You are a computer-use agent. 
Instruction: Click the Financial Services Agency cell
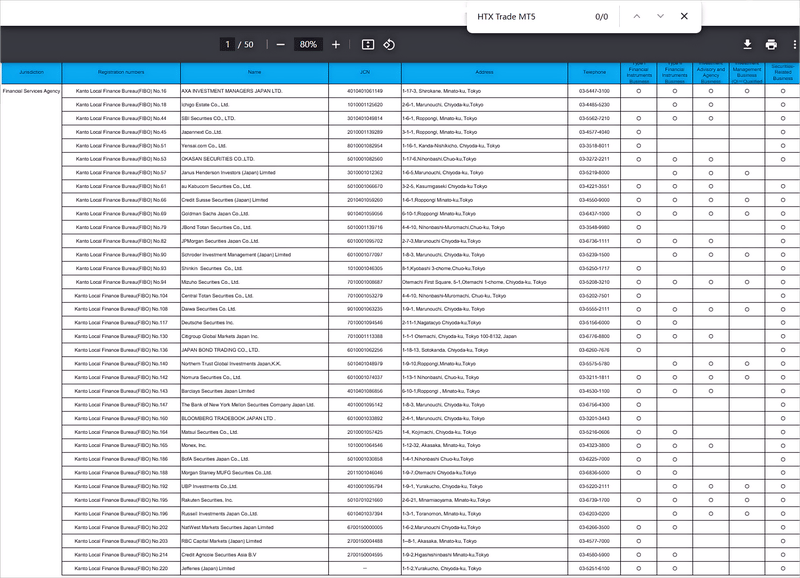click(x=31, y=91)
